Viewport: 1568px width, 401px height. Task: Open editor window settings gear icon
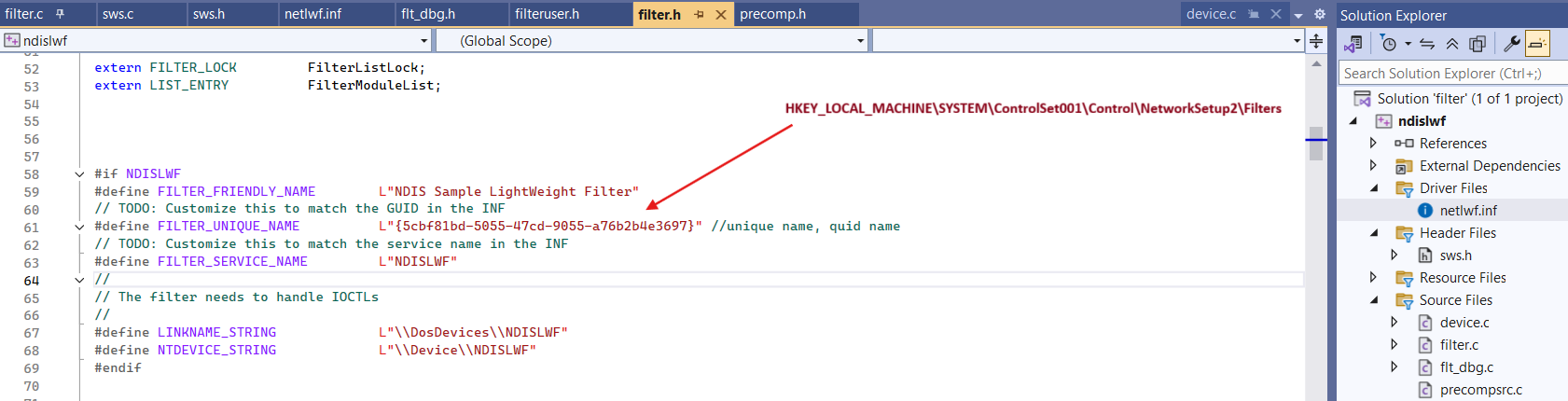[x=1319, y=14]
